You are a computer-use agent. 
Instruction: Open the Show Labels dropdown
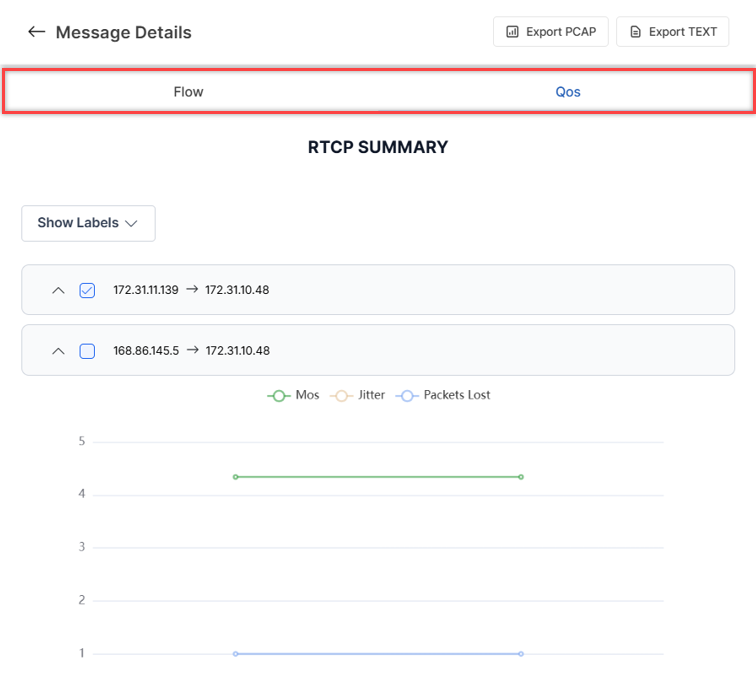[88, 223]
